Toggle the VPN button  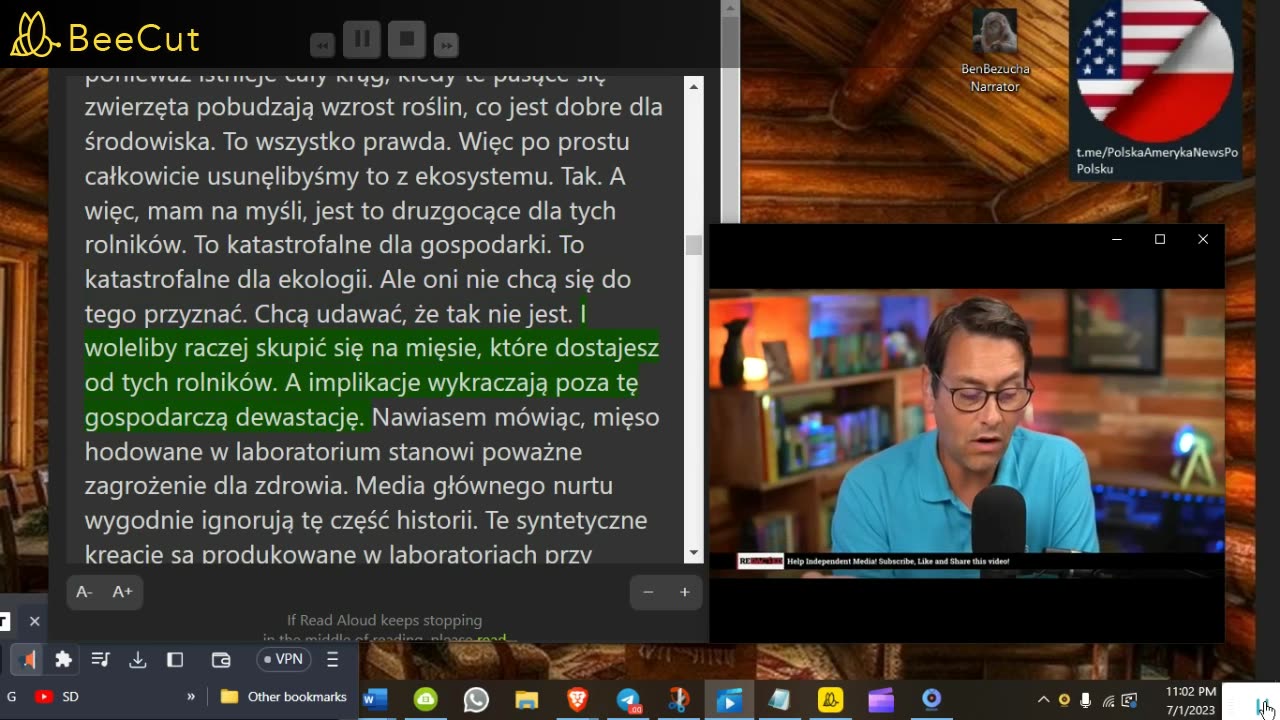pyautogui.click(x=282, y=659)
